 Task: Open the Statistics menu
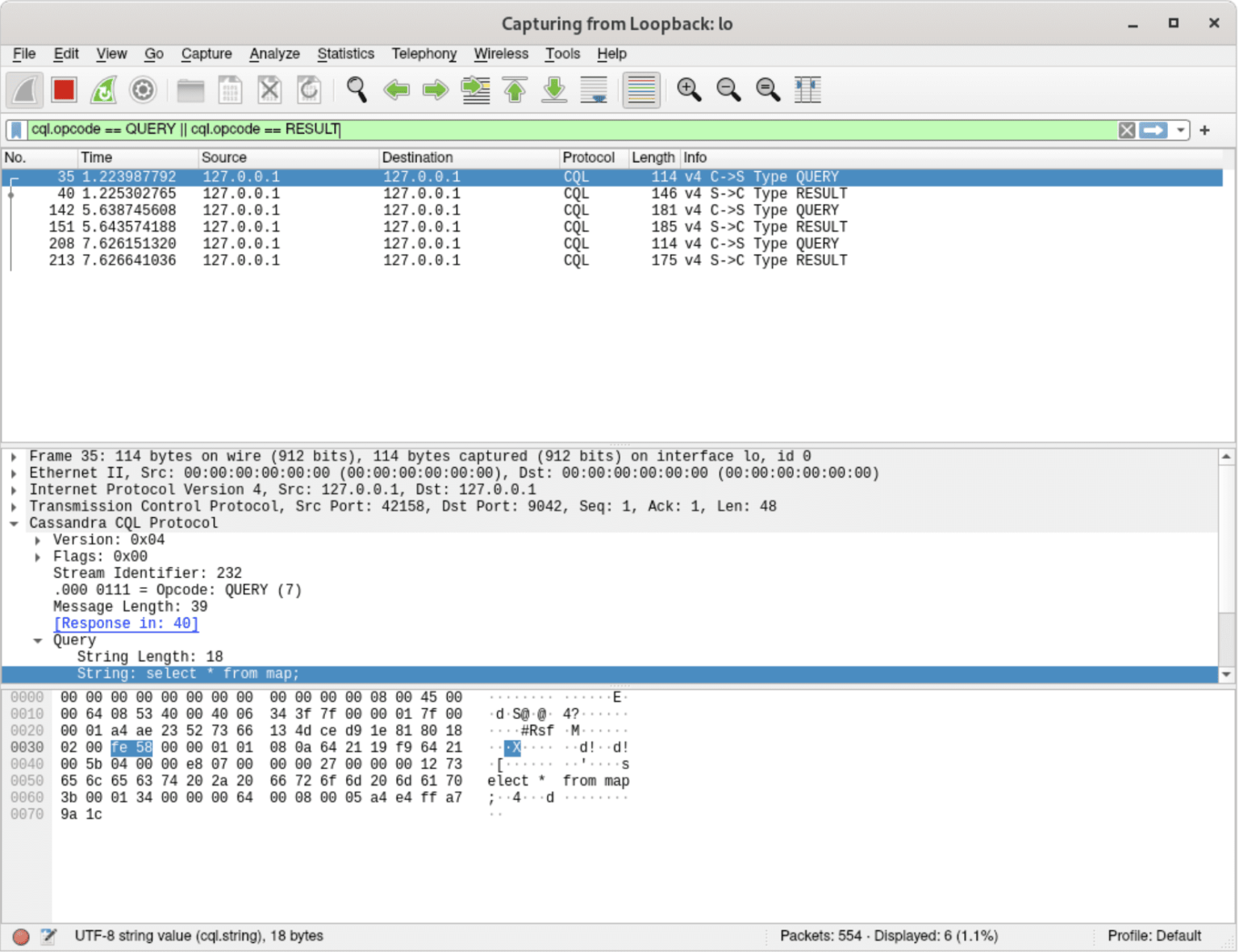click(x=345, y=54)
